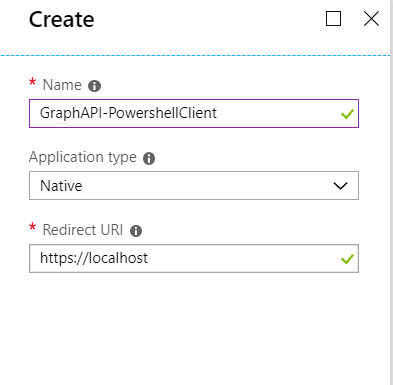Viewport: 393px width, 385px height.
Task: Close the Create blade with X
Action: (371, 19)
